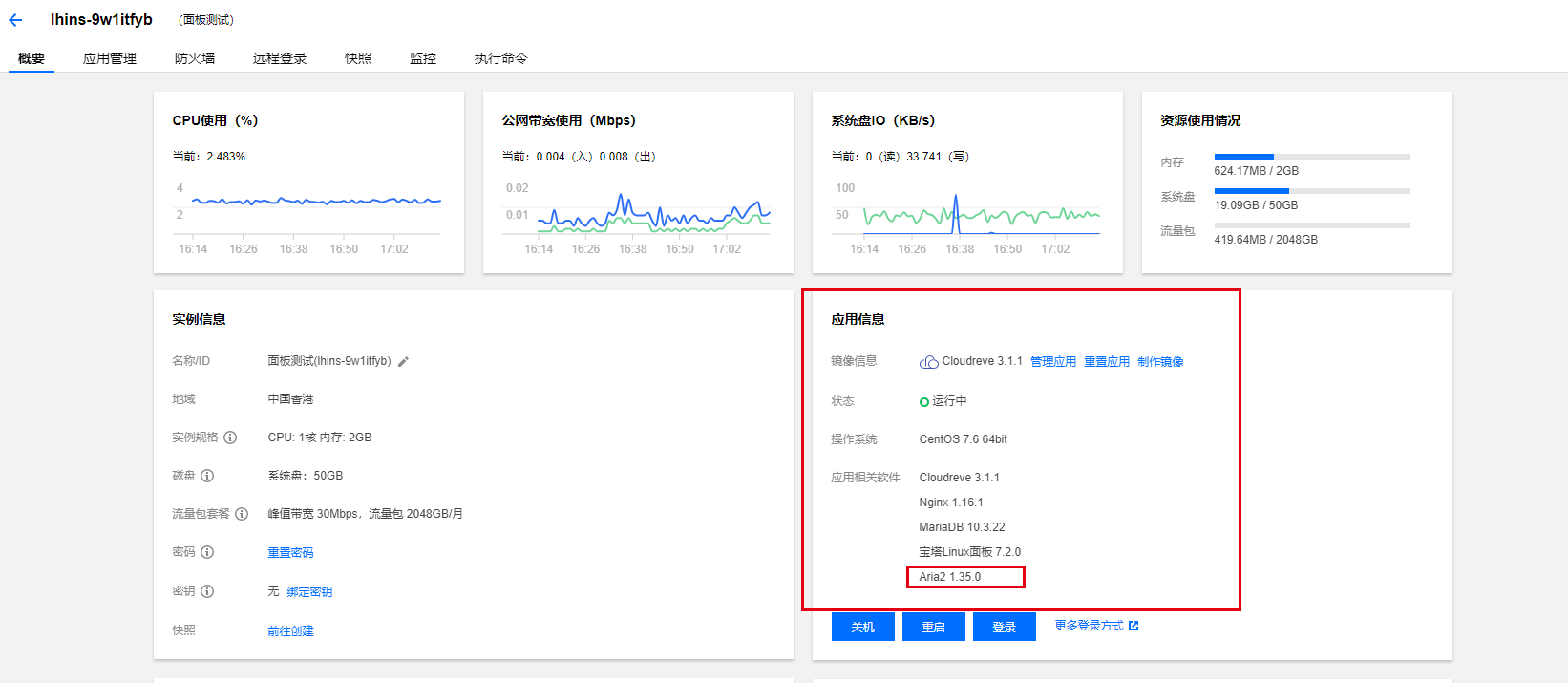This screenshot has height=683, width=1568.
Task: Click the MariaDB 10.3.22 entry
Action: (962, 527)
